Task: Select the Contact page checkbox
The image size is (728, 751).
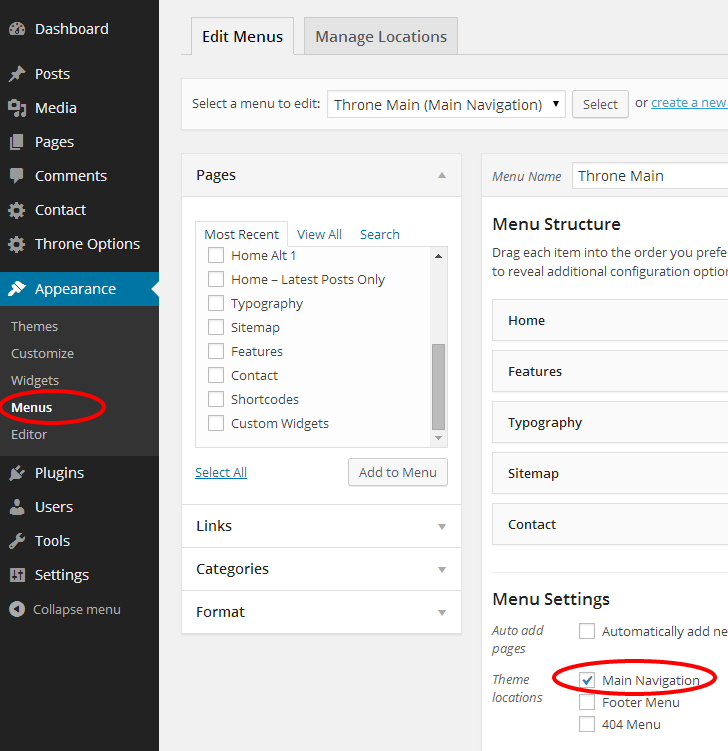Action: (216, 375)
